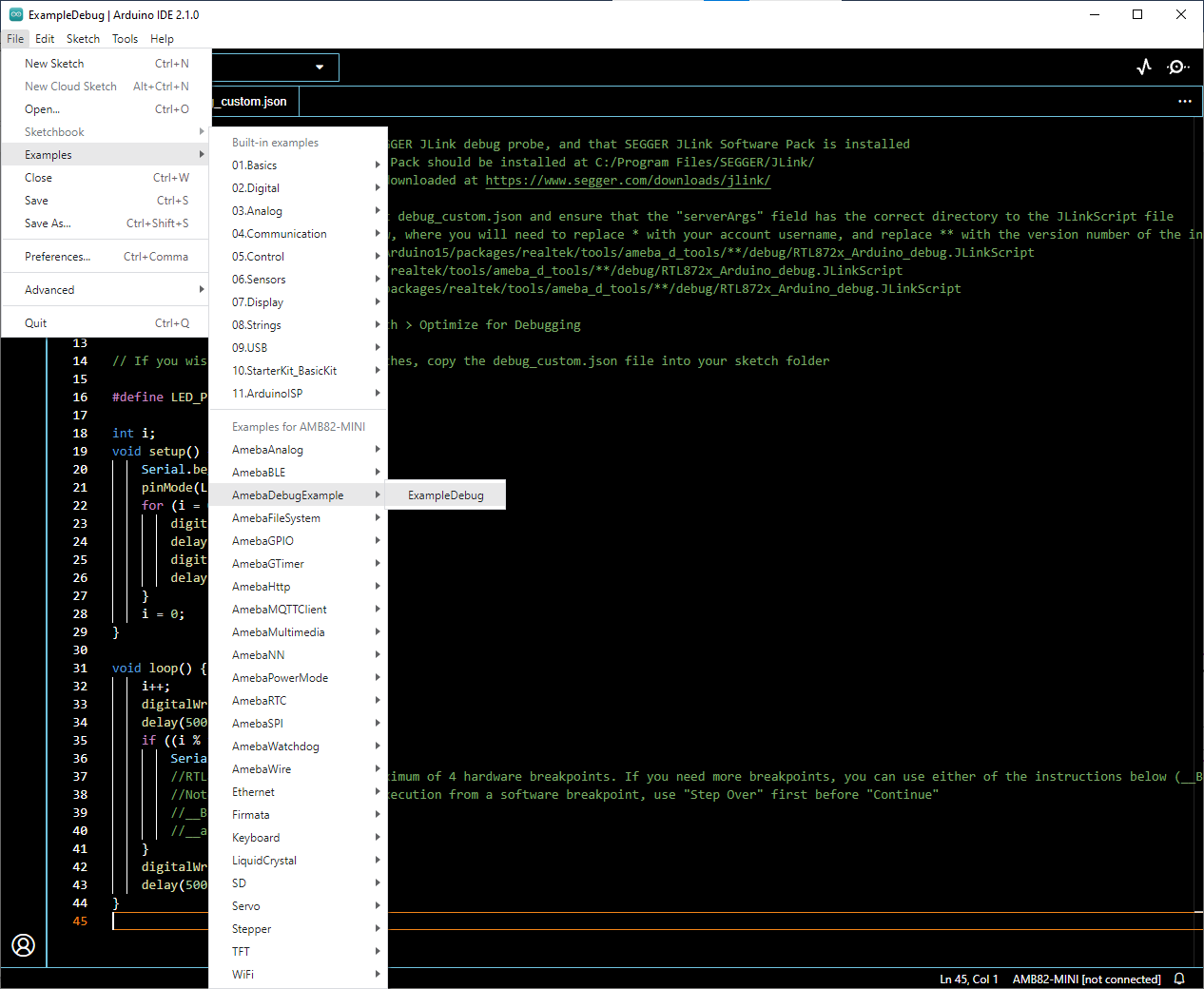1204x989 pixels.
Task: Select the Examples menu entry
Action: (106, 155)
